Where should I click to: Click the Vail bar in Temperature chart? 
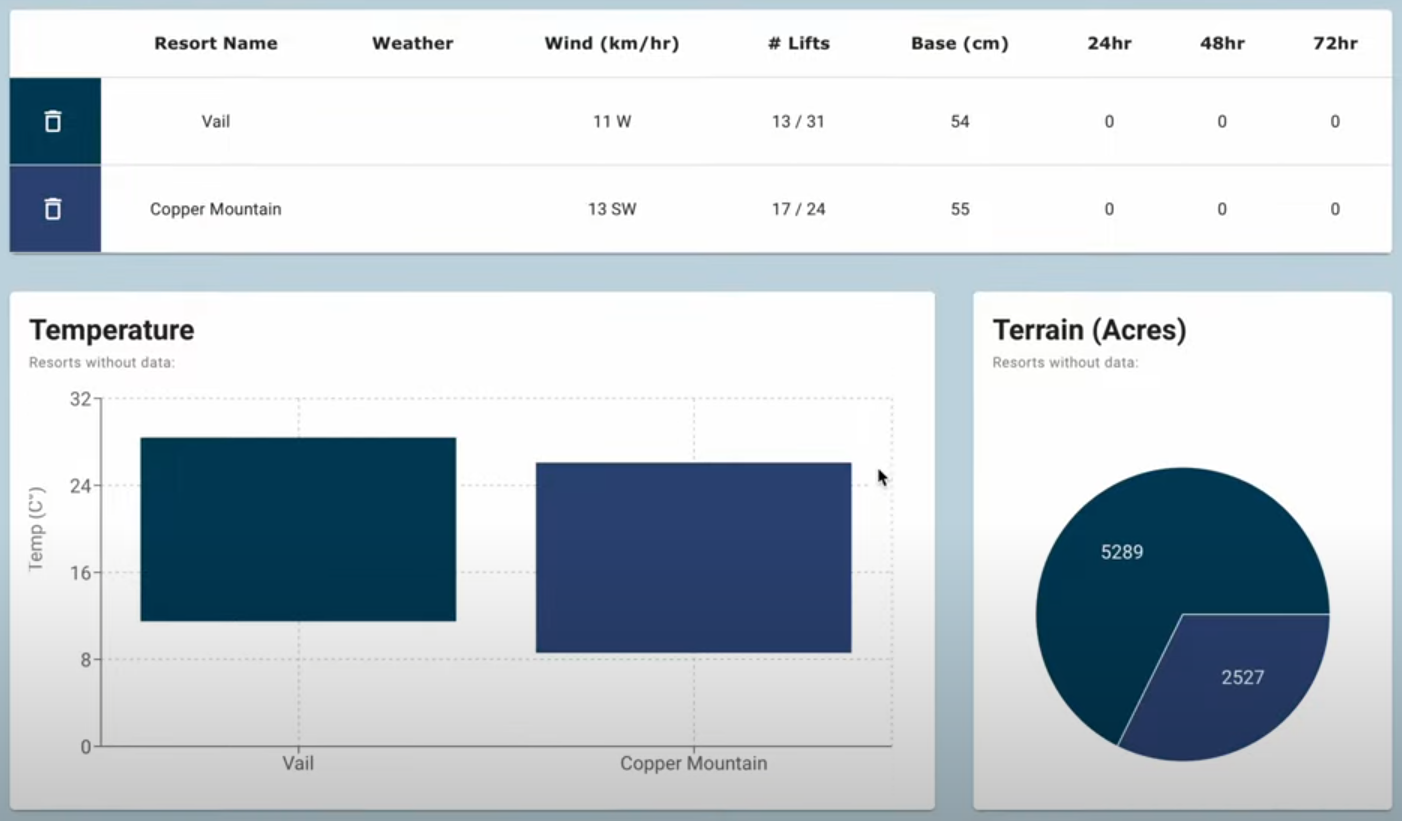coord(298,529)
